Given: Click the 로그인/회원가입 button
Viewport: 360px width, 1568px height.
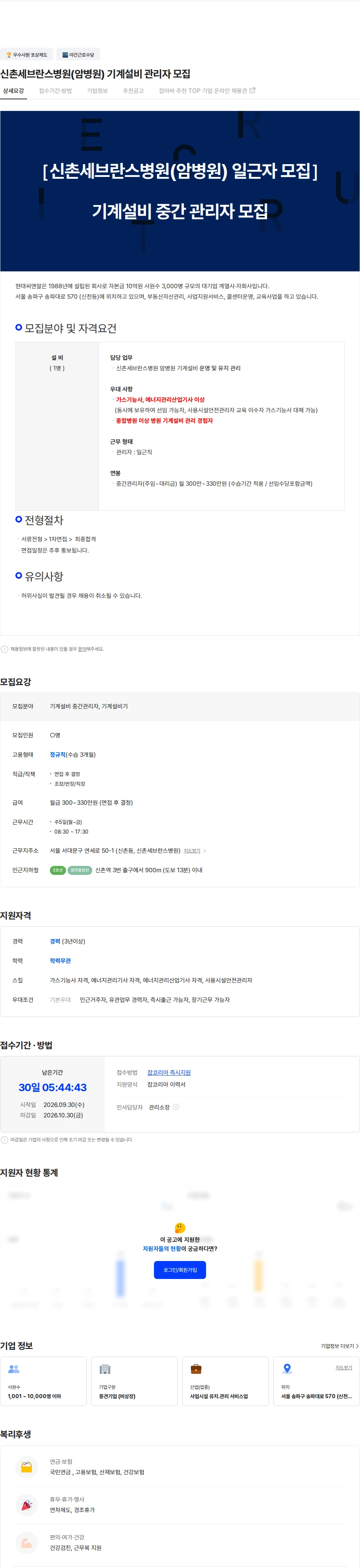Looking at the screenshot, I should tap(180, 1270).
